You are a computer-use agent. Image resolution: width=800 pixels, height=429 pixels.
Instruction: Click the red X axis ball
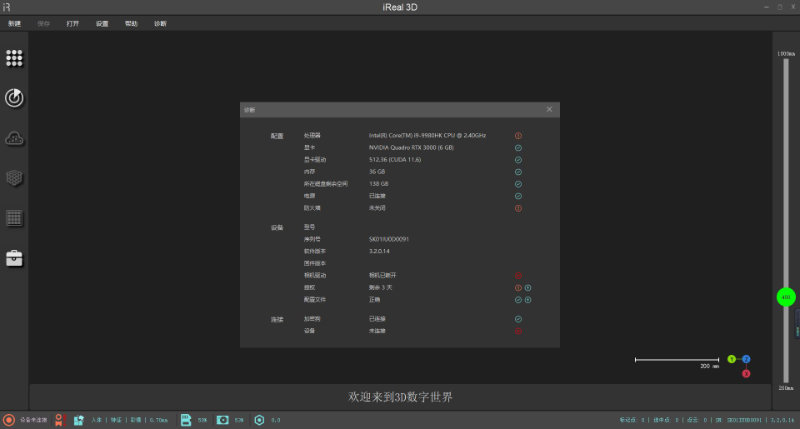coord(746,374)
